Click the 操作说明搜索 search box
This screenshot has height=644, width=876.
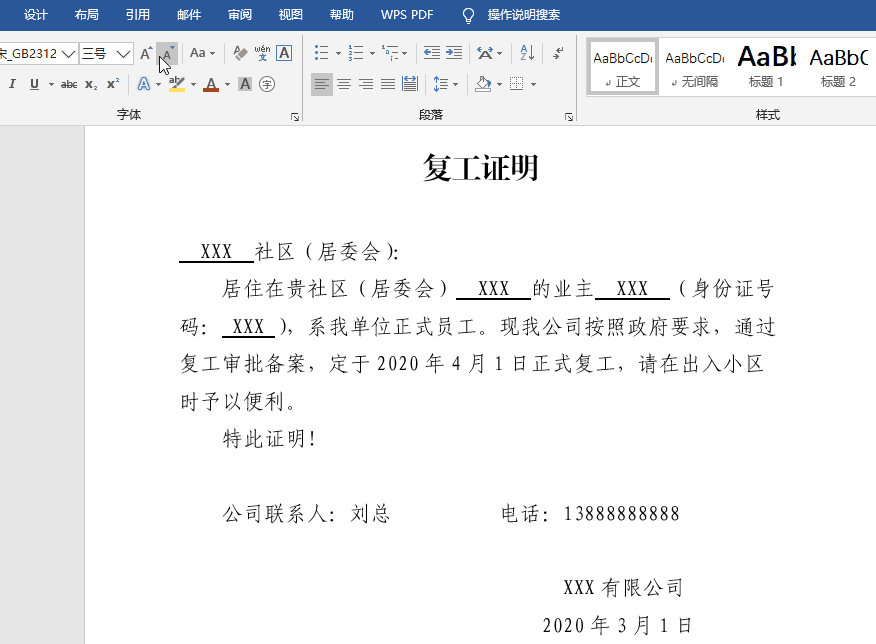pyautogui.click(x=523, y=15)
